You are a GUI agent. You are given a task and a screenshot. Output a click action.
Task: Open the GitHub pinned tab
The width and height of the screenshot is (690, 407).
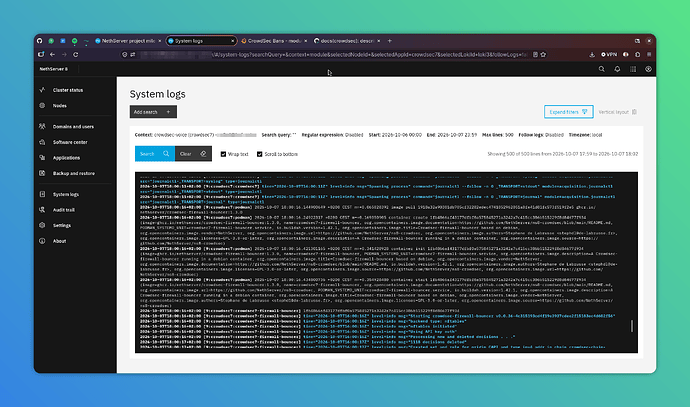40,41
